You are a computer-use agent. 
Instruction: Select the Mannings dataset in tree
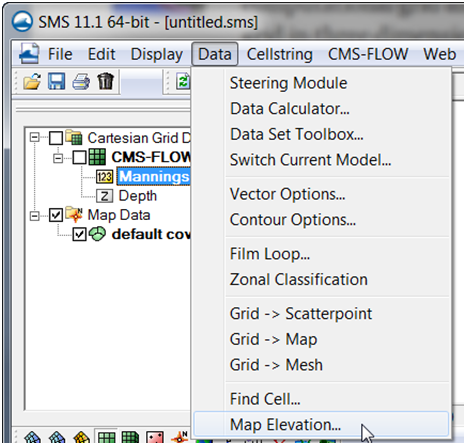154,176
